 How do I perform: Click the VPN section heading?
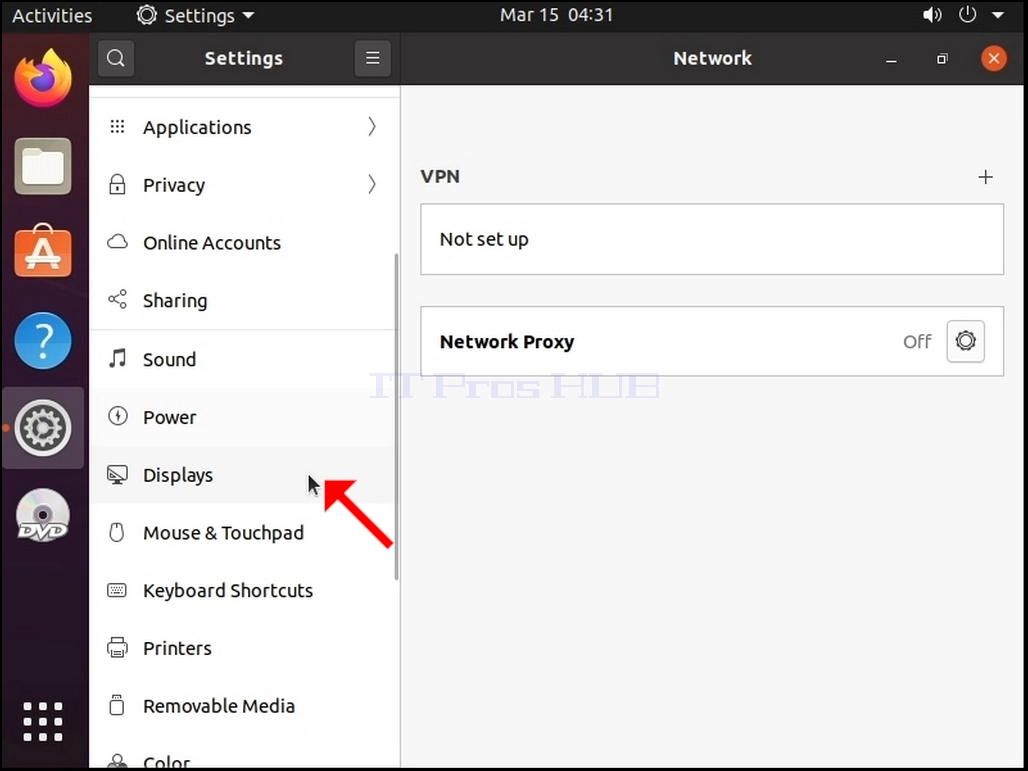click(440, 176)
